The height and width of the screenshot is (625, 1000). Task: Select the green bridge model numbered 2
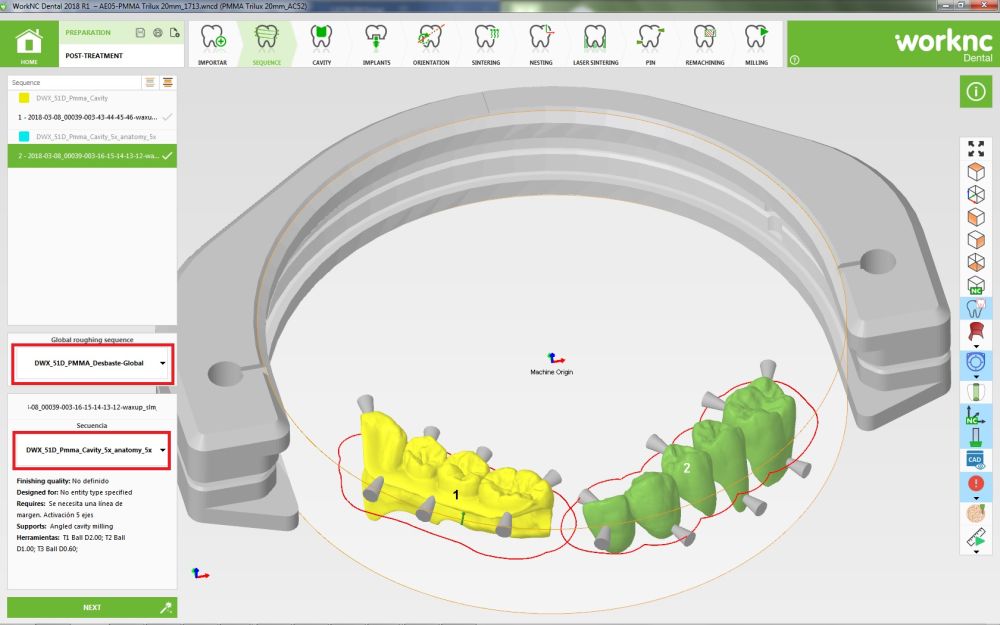pyautogui.click(x=689, y=464)
